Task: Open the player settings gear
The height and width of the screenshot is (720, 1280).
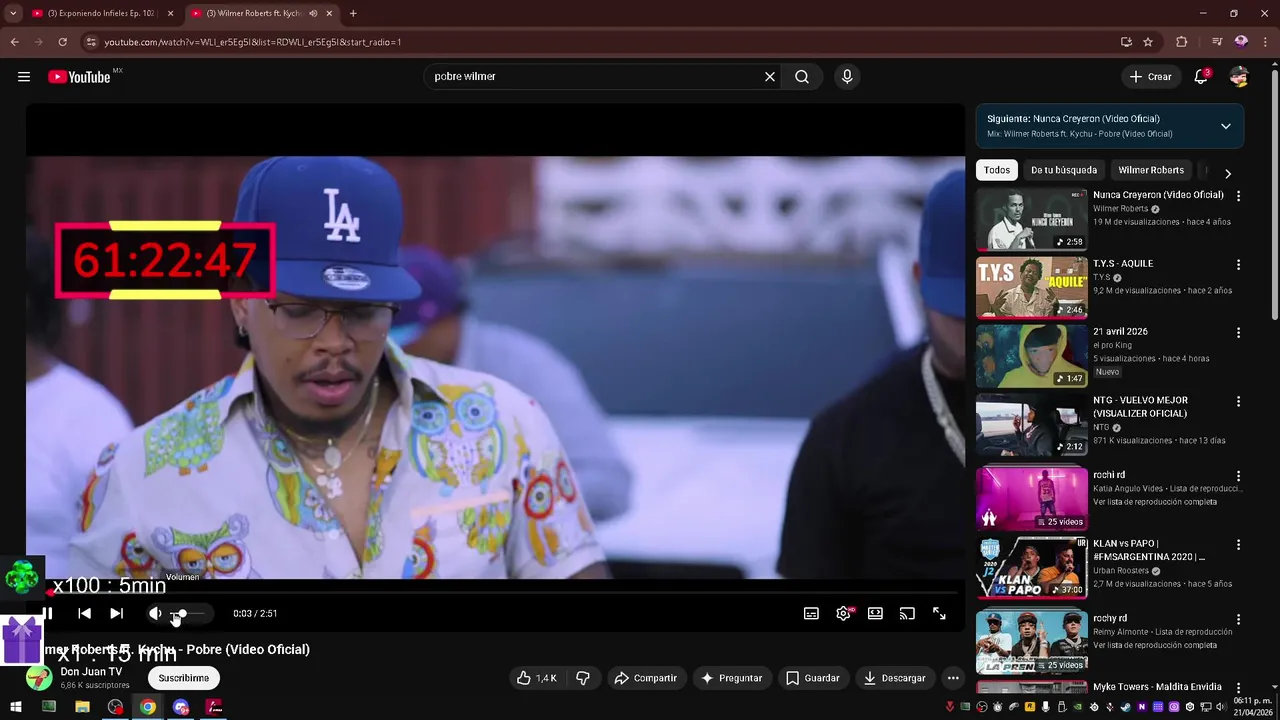Action: 843,613
